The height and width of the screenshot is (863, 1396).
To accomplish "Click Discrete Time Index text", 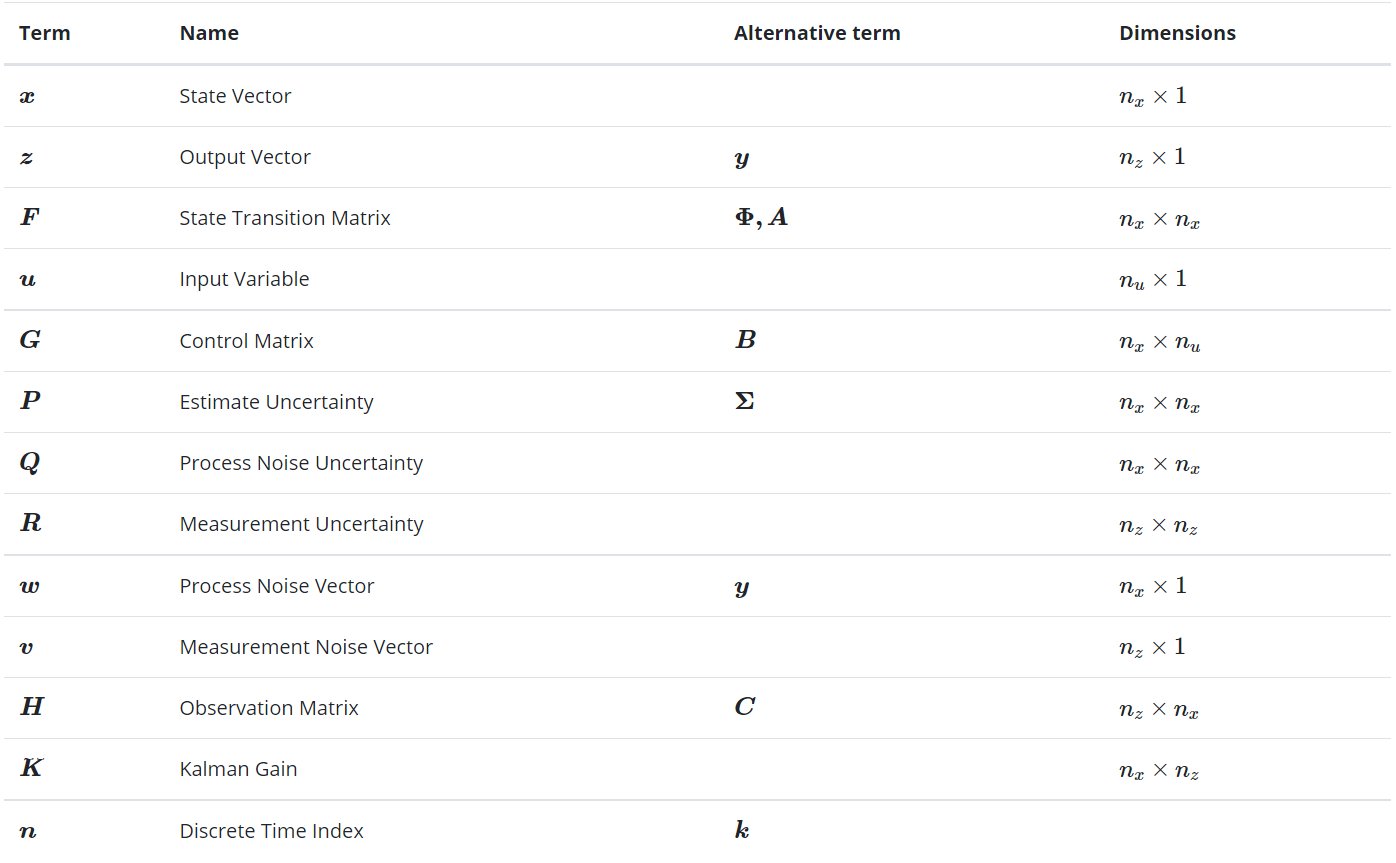I will point(271,831).
